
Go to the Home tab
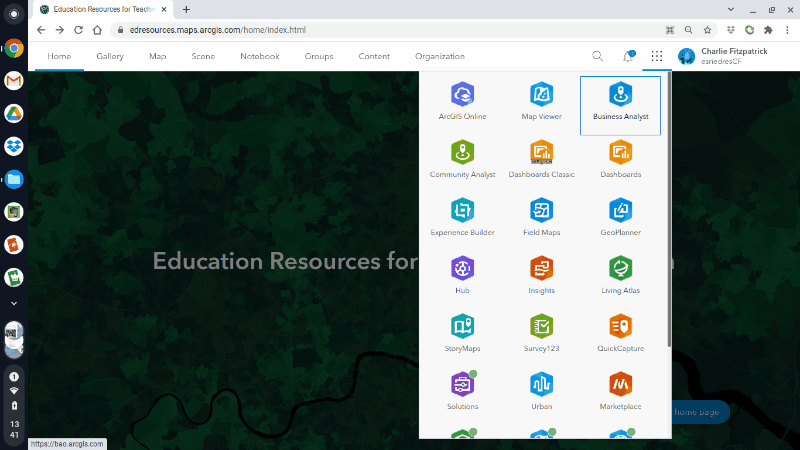[59, 56]
